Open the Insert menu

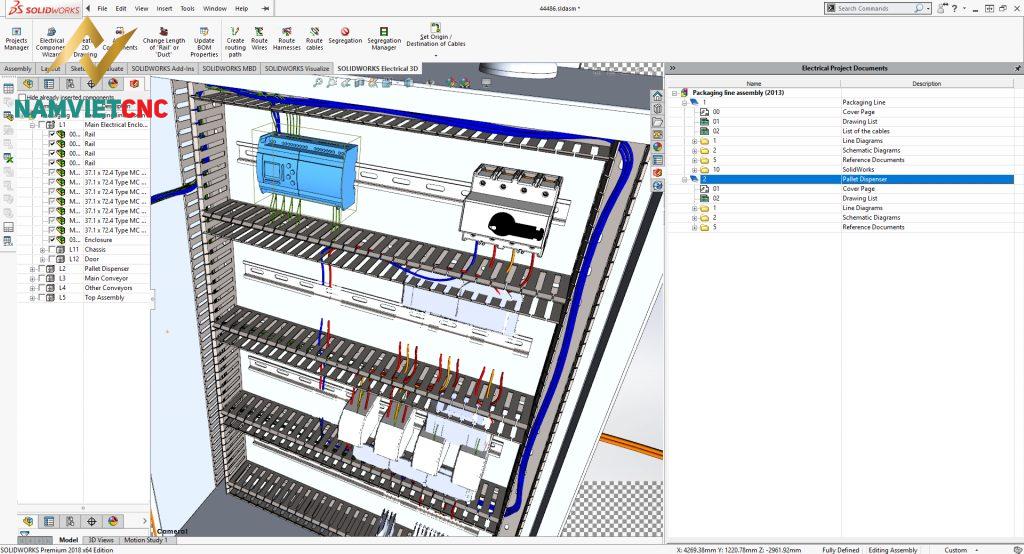(165, 8)
